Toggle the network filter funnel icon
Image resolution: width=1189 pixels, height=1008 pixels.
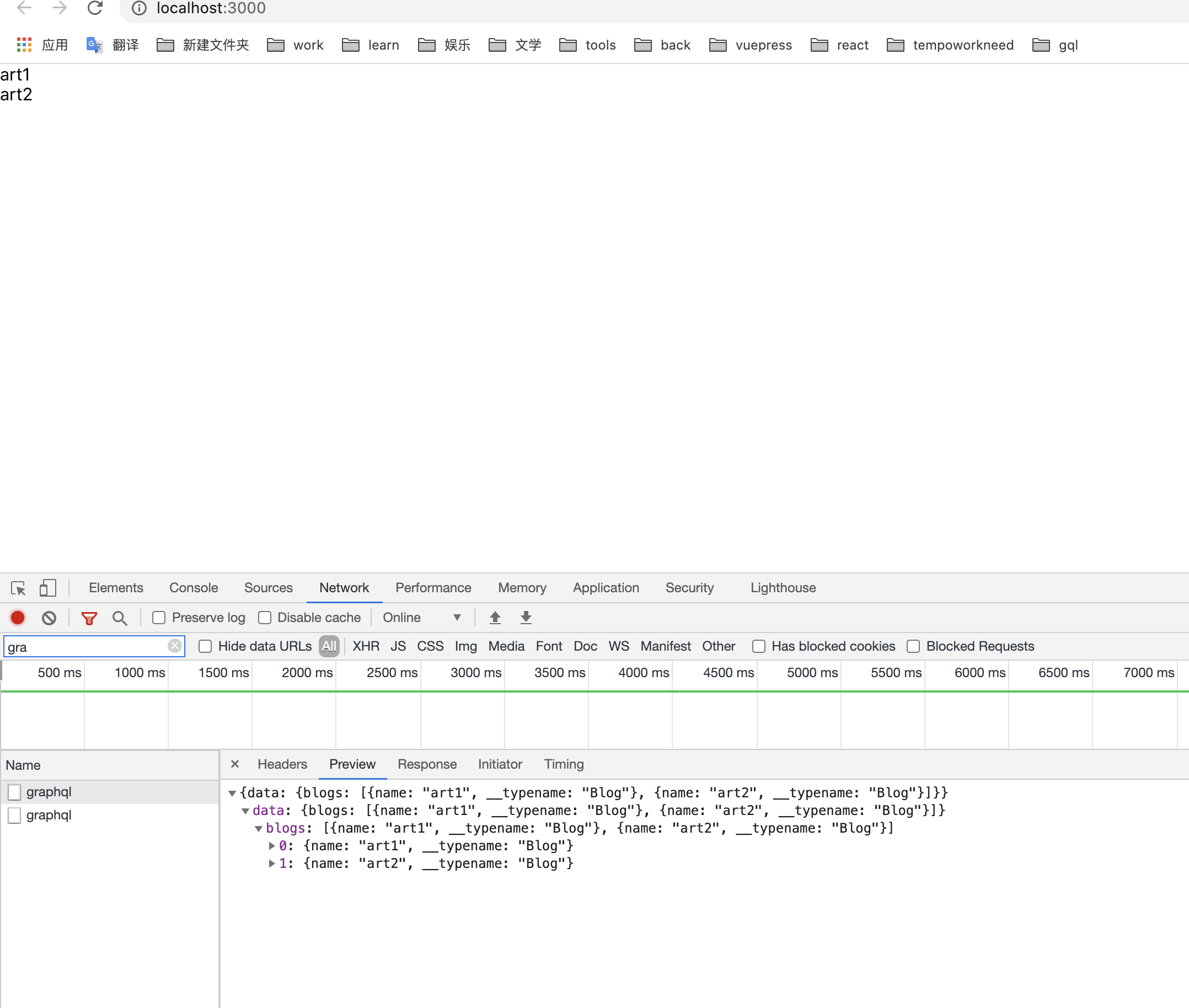point(89,618)
